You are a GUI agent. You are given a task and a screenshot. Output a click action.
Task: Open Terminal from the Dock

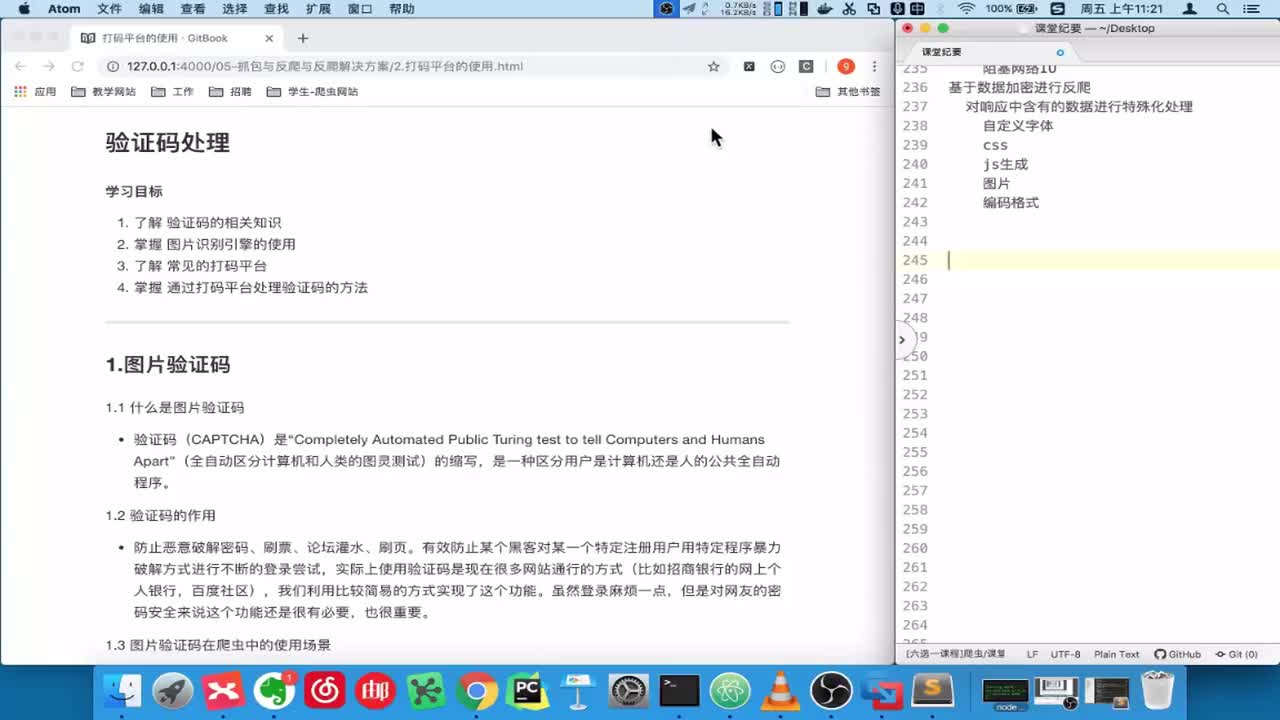(679, 690)
